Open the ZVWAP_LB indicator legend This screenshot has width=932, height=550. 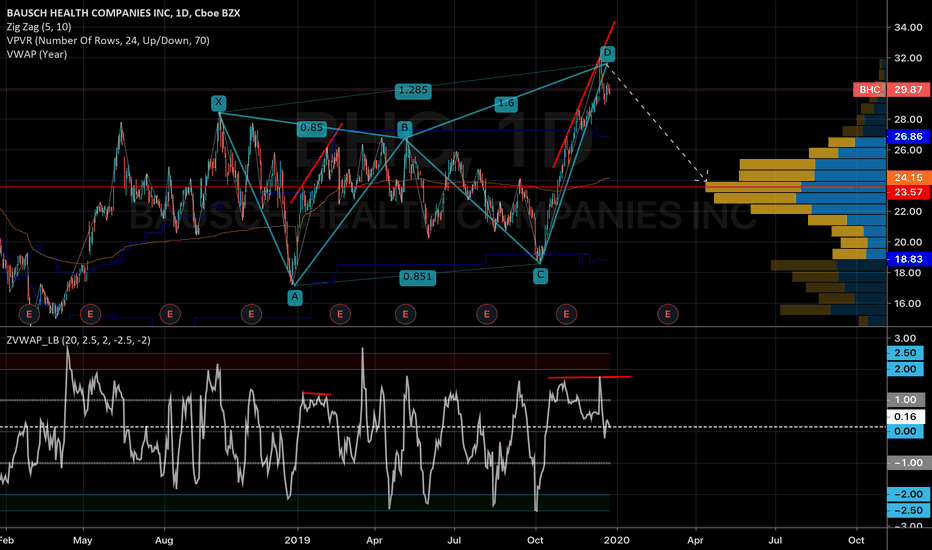coord(78,340)
